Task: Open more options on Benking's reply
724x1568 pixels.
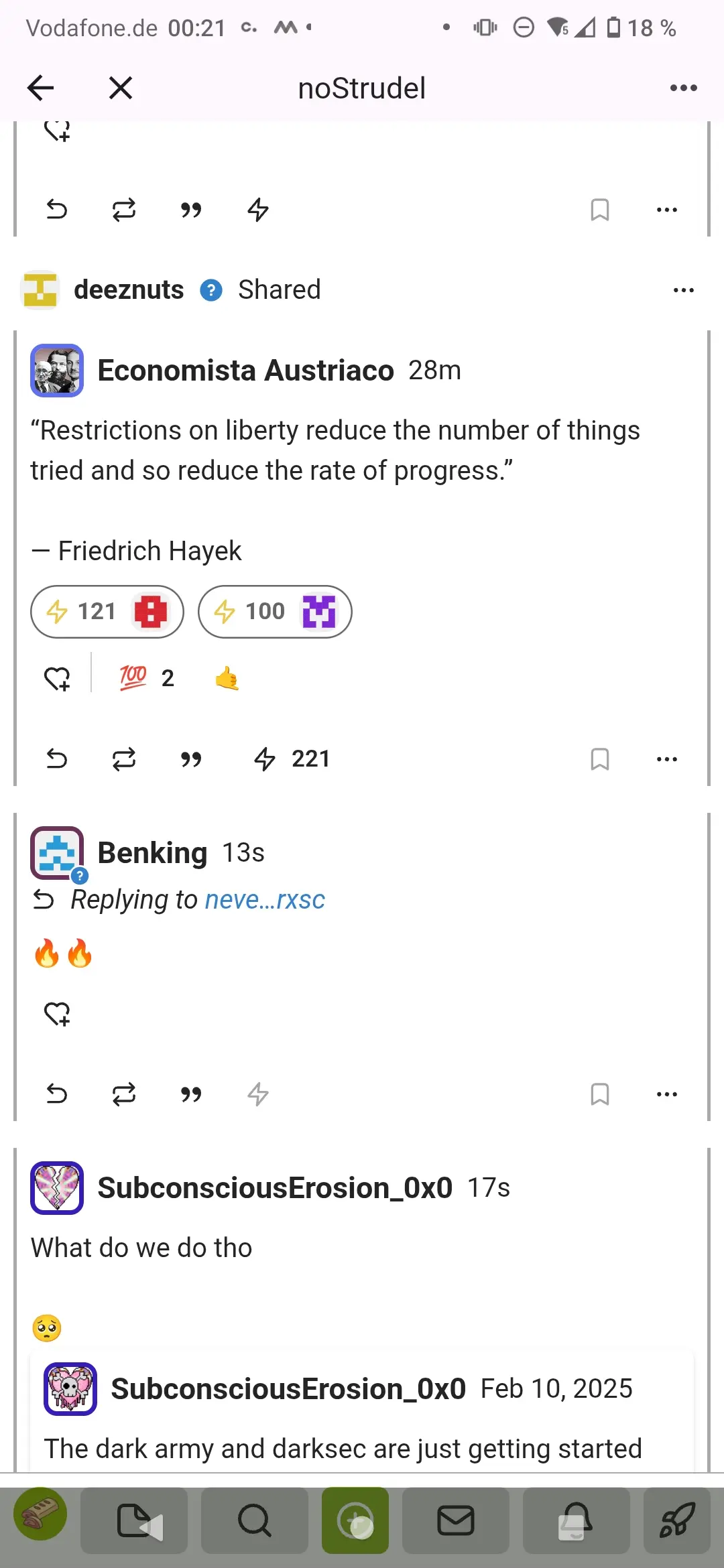Action: pyautogui.click(x=667, y=1094)
